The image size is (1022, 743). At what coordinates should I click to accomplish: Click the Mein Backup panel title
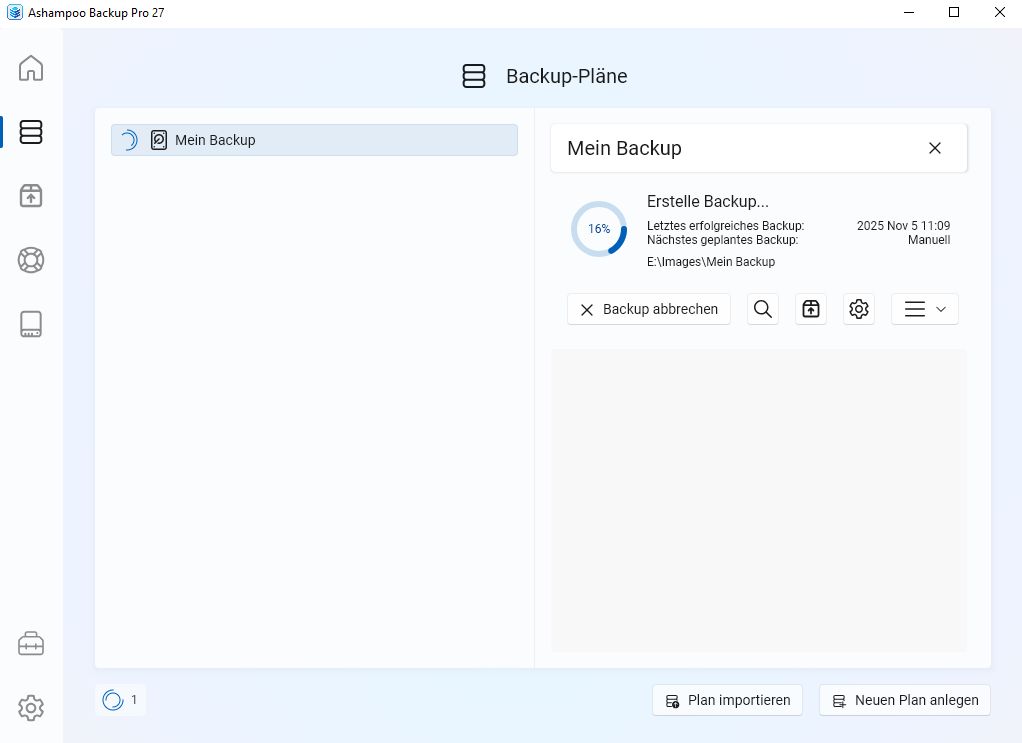624,149
